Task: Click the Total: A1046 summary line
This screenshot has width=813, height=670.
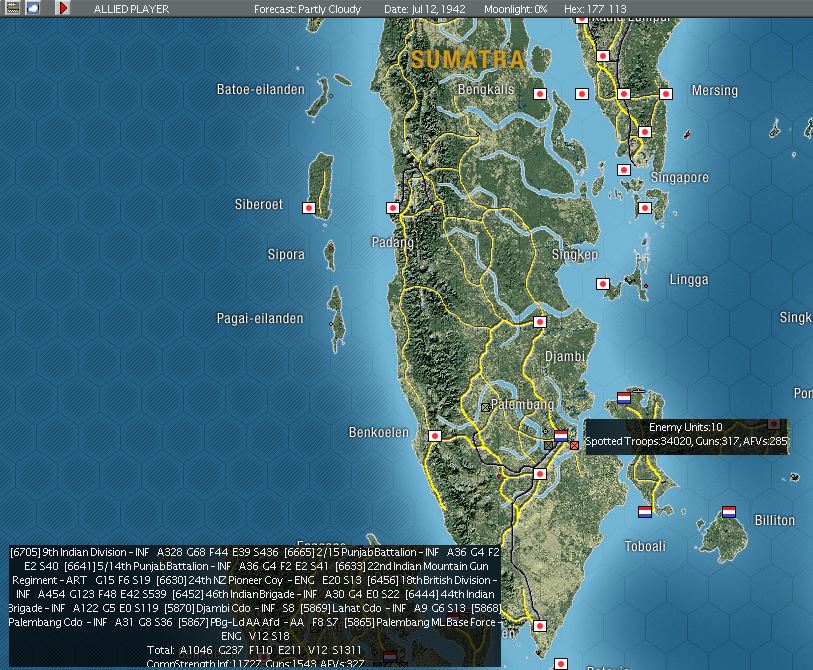Action: coord(255,650)
